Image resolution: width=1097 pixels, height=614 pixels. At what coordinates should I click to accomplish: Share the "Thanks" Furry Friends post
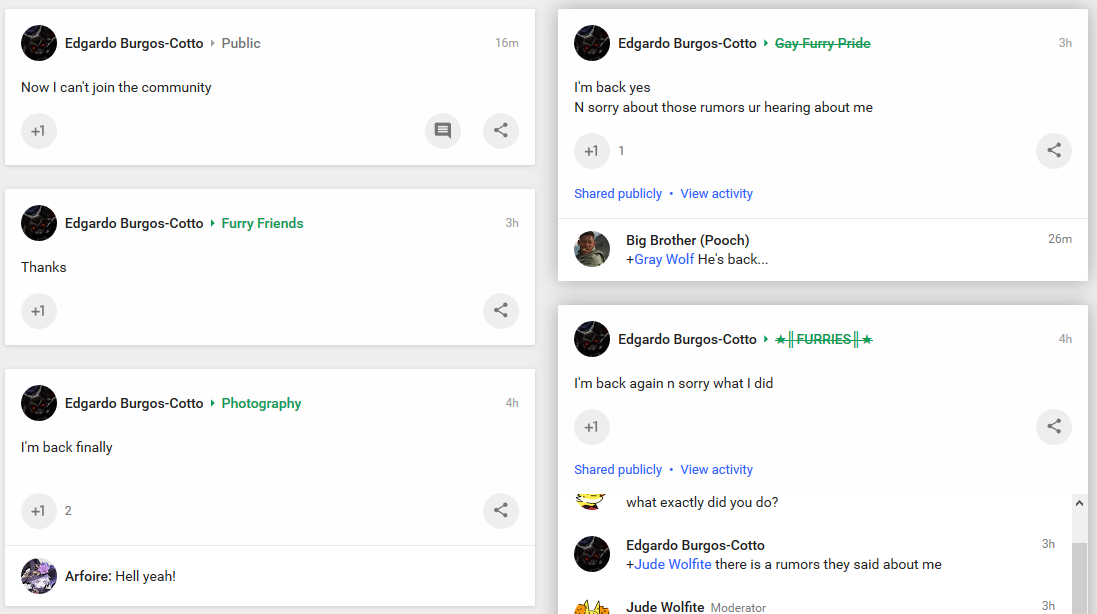click(501, 310)
